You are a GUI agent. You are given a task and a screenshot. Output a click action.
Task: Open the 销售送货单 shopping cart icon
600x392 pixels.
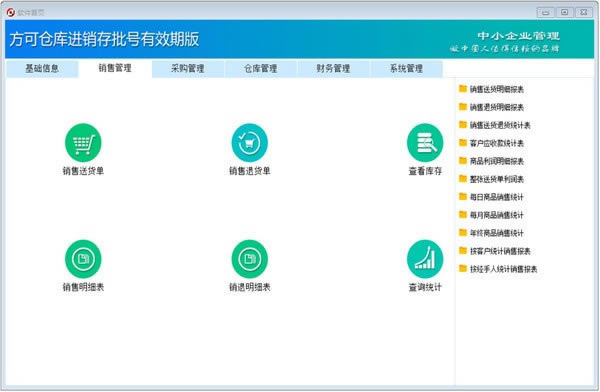pos(83,143)
